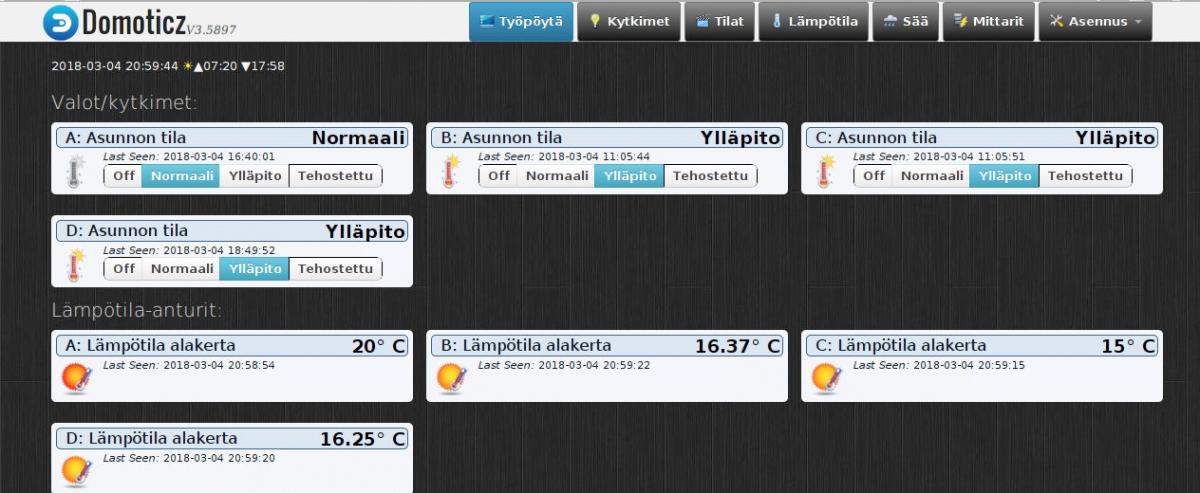Go to the Lämpötila tab
This screenshot has width=1200, height=493.
(x=813, y=21)
